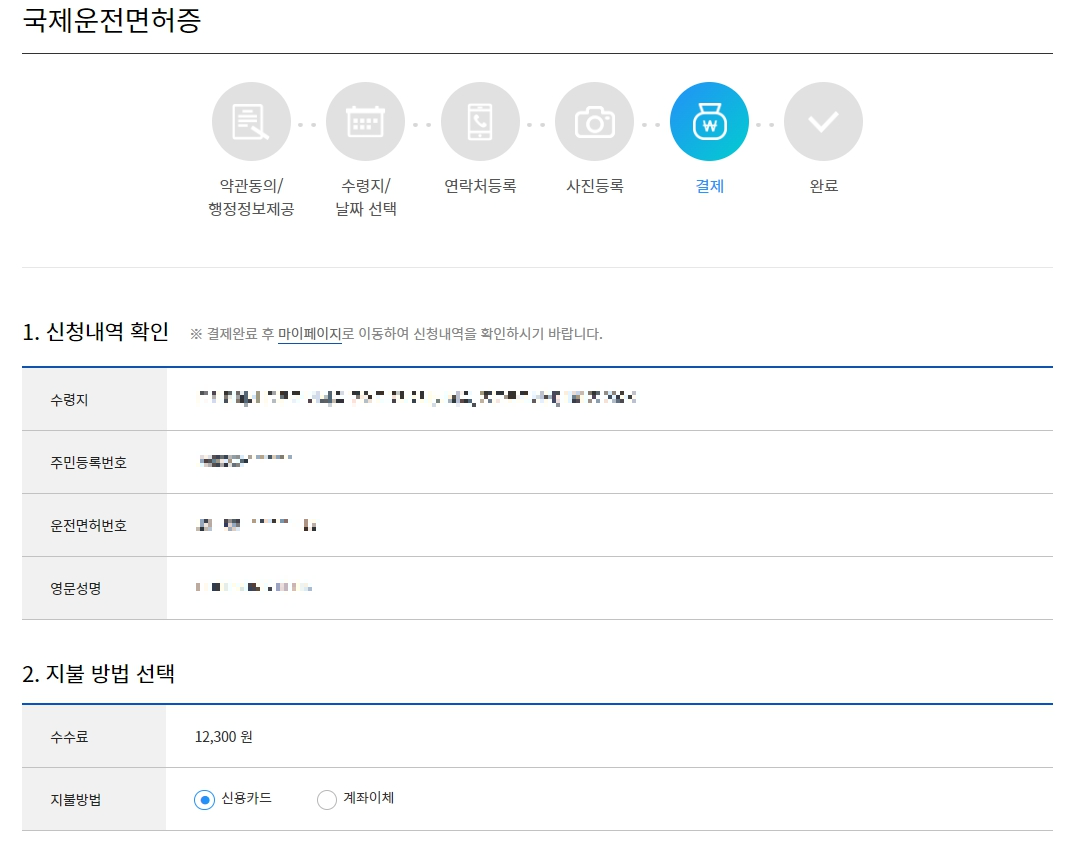
Task: Click the 2. 지불 방법 선택 heading
Action: pyautogui.click(x=99, y=674)
